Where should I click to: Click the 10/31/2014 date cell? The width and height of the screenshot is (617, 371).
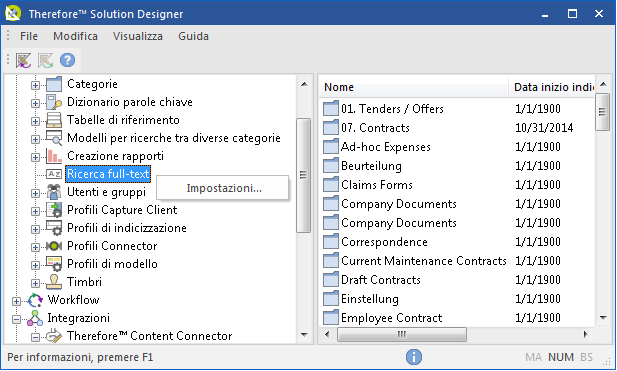coord(544,127)
